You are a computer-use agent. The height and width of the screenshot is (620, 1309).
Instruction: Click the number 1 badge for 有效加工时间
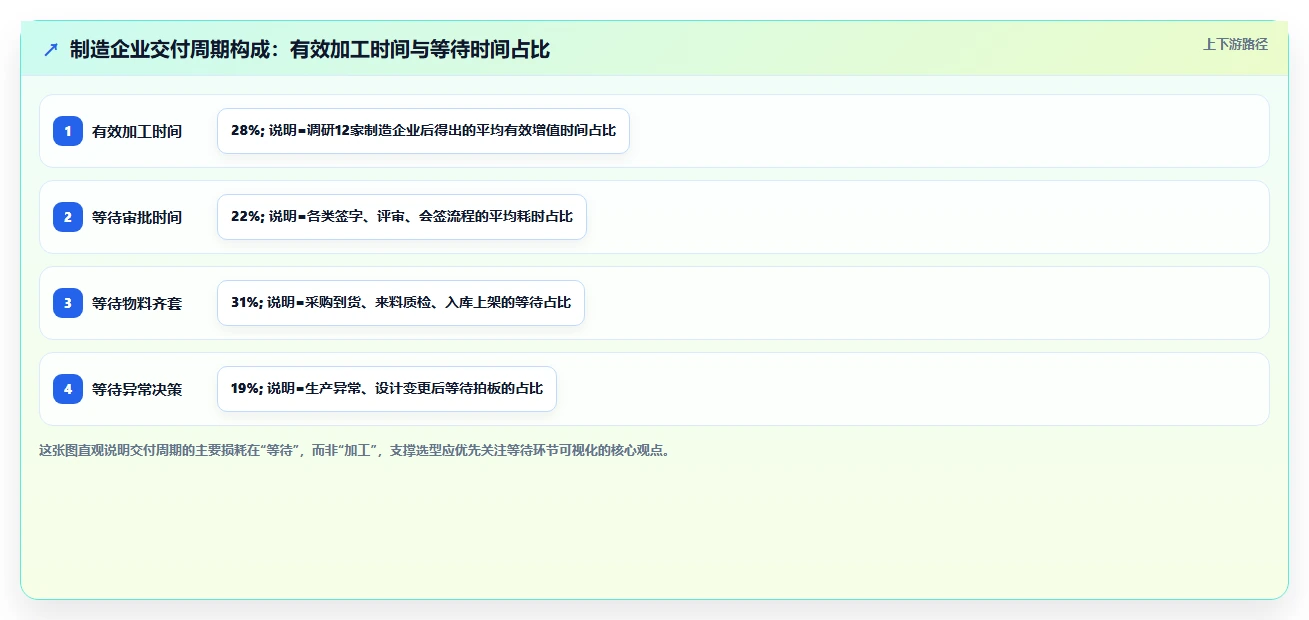click(x=68, y=131)
